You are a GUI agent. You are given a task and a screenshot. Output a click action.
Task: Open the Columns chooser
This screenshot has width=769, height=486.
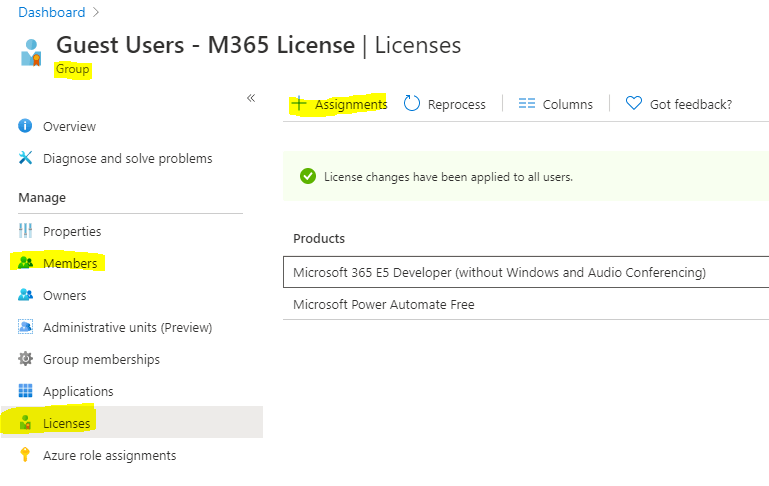tap(556, 104)
